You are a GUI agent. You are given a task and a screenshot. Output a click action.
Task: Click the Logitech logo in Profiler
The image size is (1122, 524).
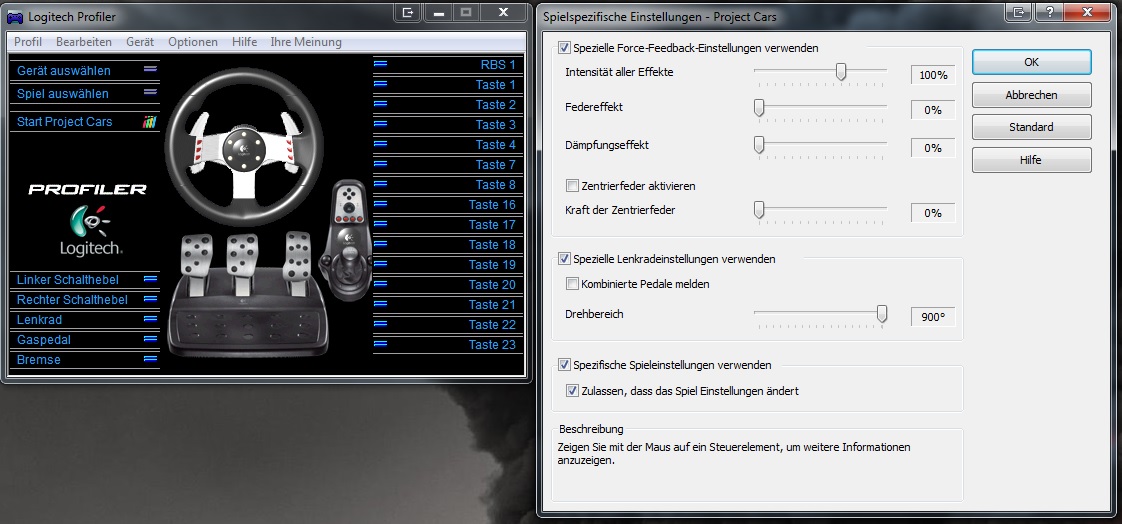pos(91,229)
